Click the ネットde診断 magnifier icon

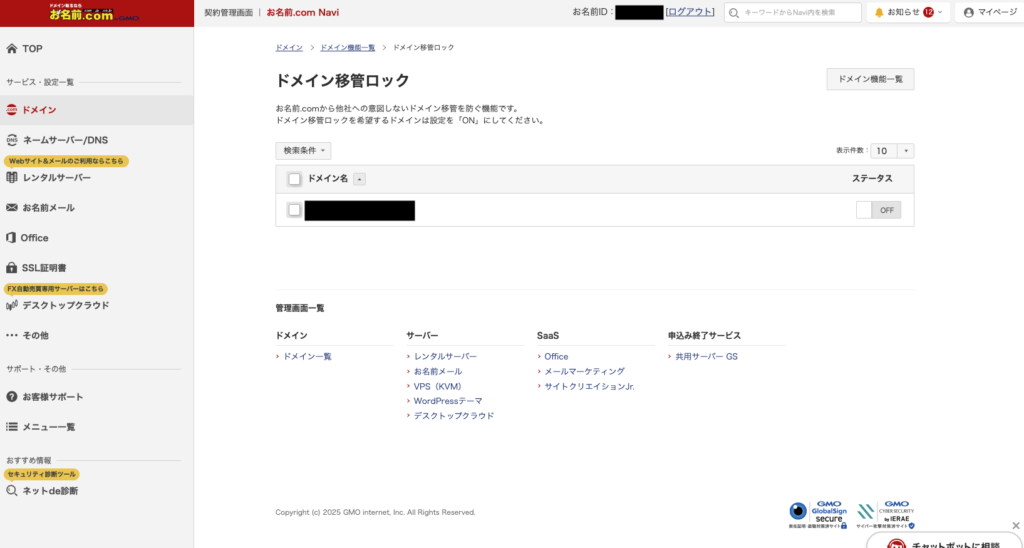point(12,491)
